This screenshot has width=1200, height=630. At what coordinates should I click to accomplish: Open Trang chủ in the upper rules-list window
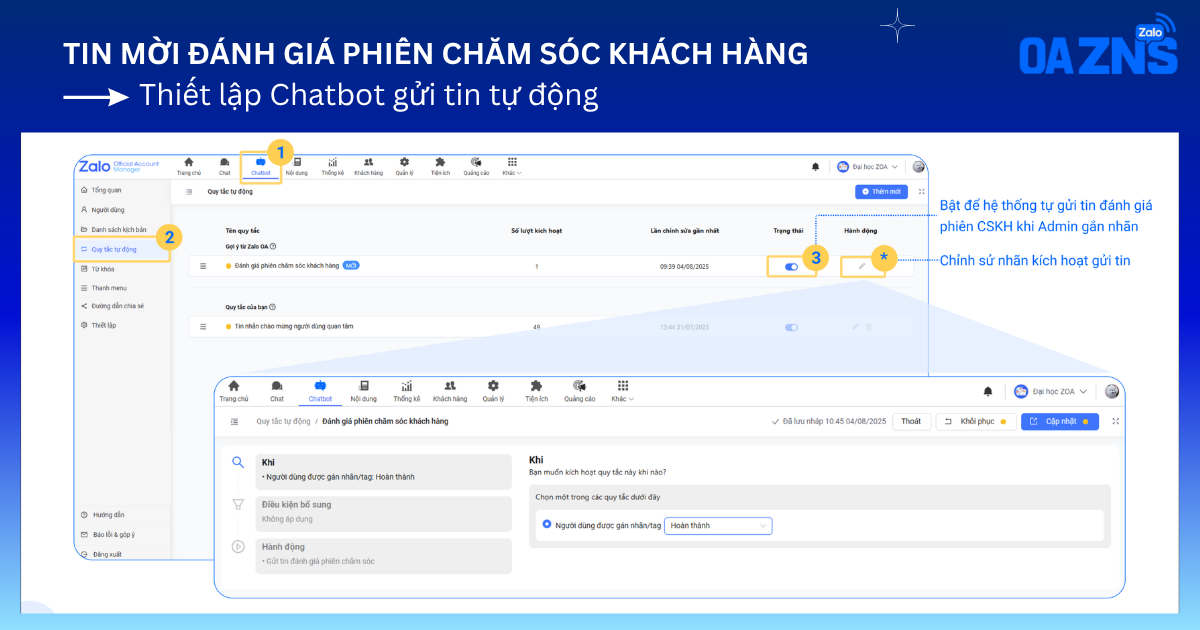click(189, 166)
